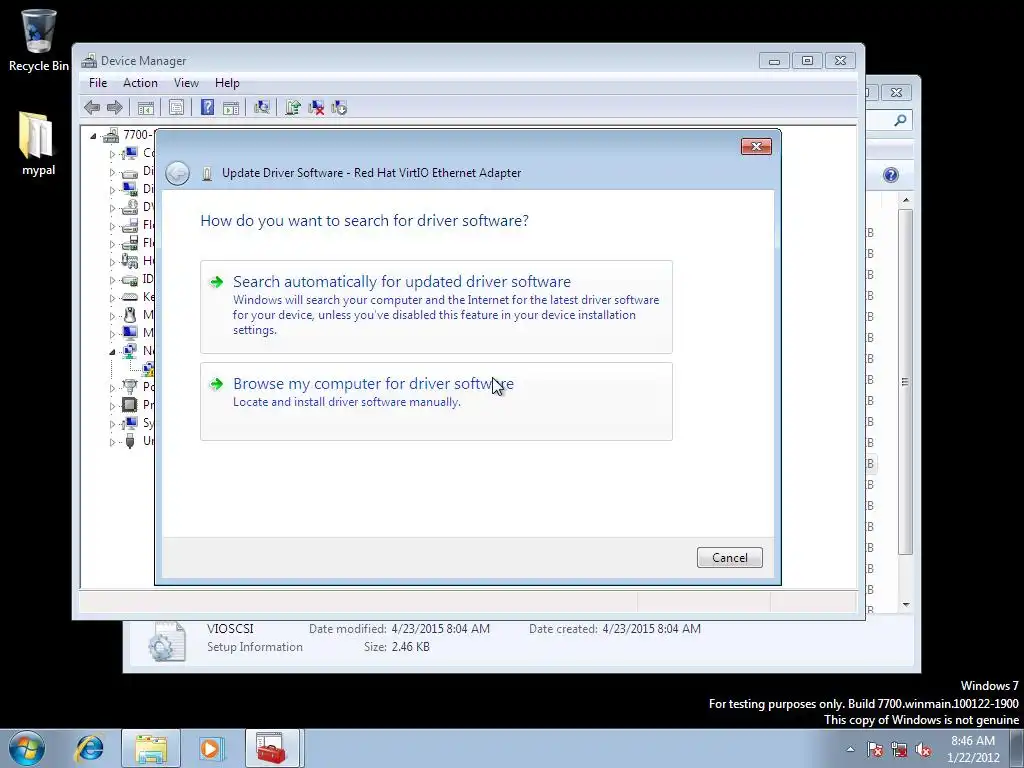Viewport: 1024px width, 768px height.
Task: Click the Cancel button in dialog
Action: click(x=729, y=558)
